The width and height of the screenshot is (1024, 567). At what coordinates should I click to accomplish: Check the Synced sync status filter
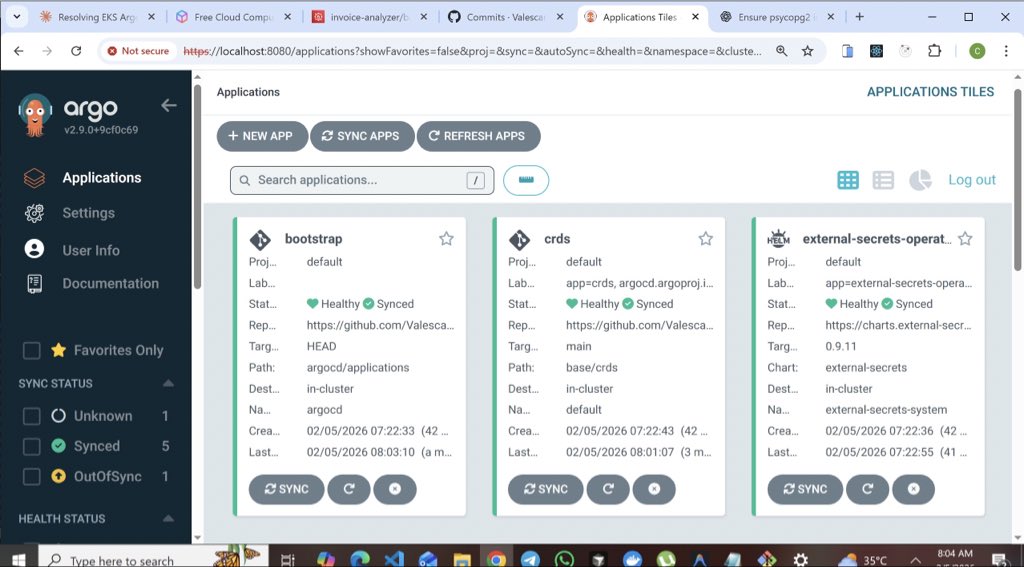31,446
